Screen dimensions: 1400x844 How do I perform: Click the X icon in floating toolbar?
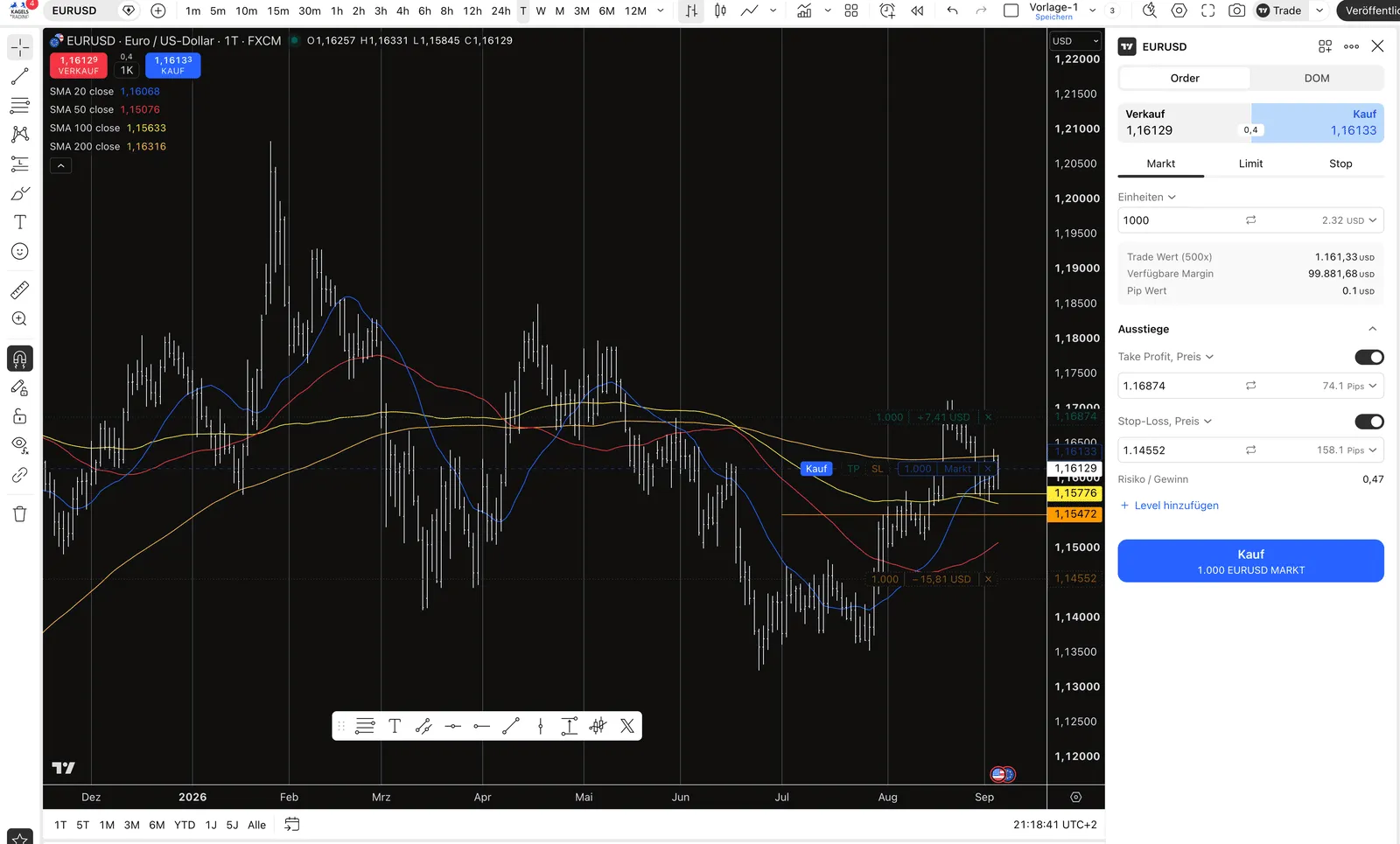(x=627, y=726)
